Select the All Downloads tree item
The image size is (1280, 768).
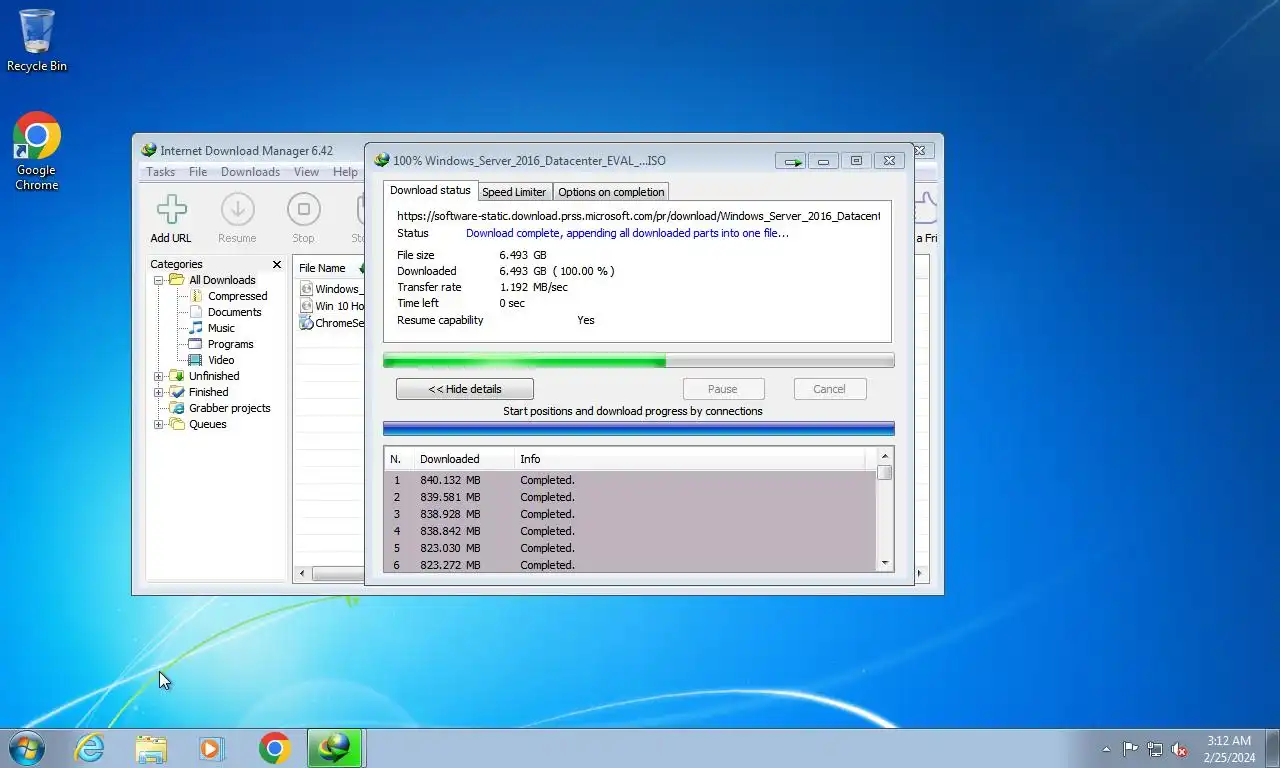222,280
